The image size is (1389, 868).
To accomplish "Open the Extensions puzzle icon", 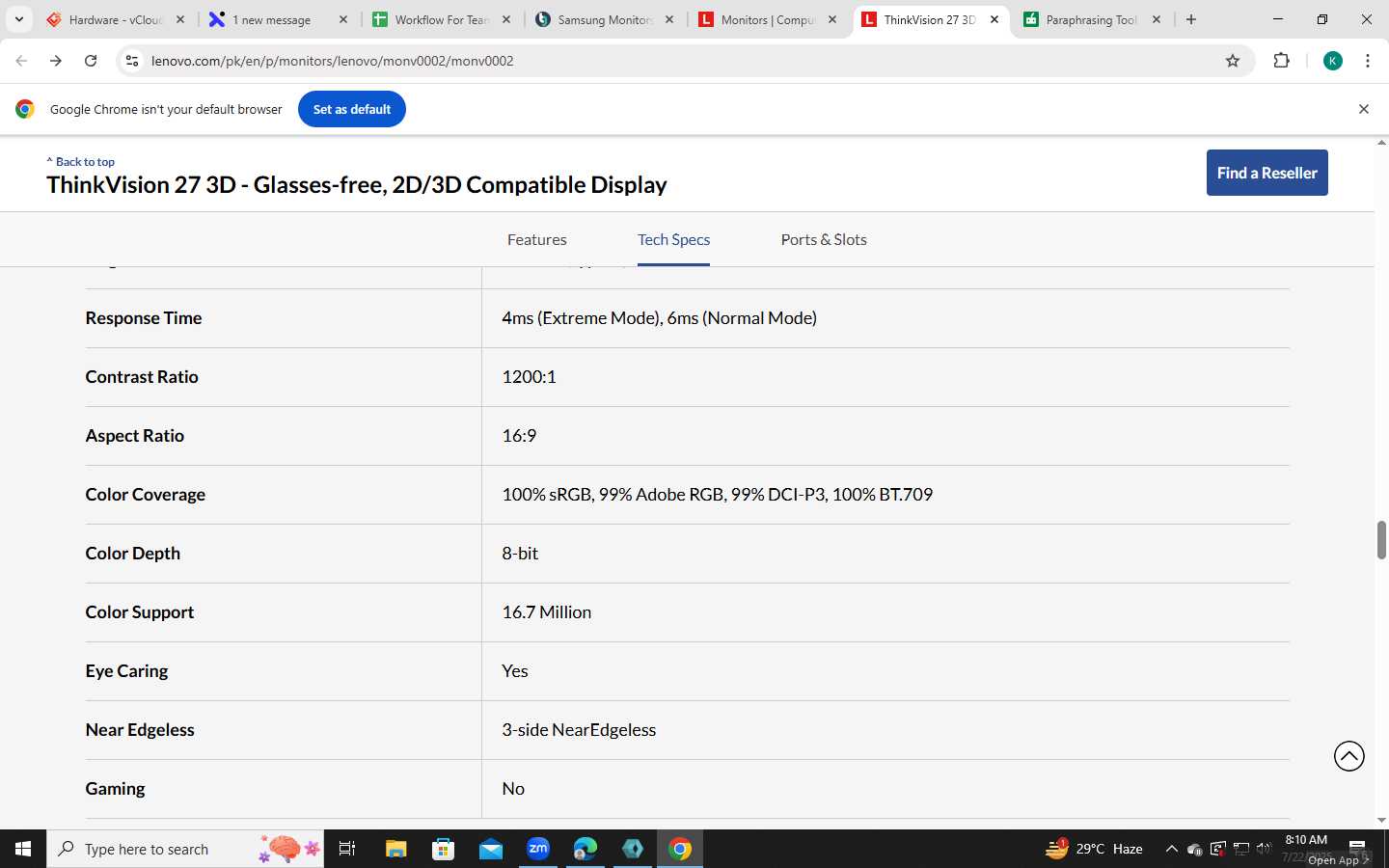I will pos(1282,61).
